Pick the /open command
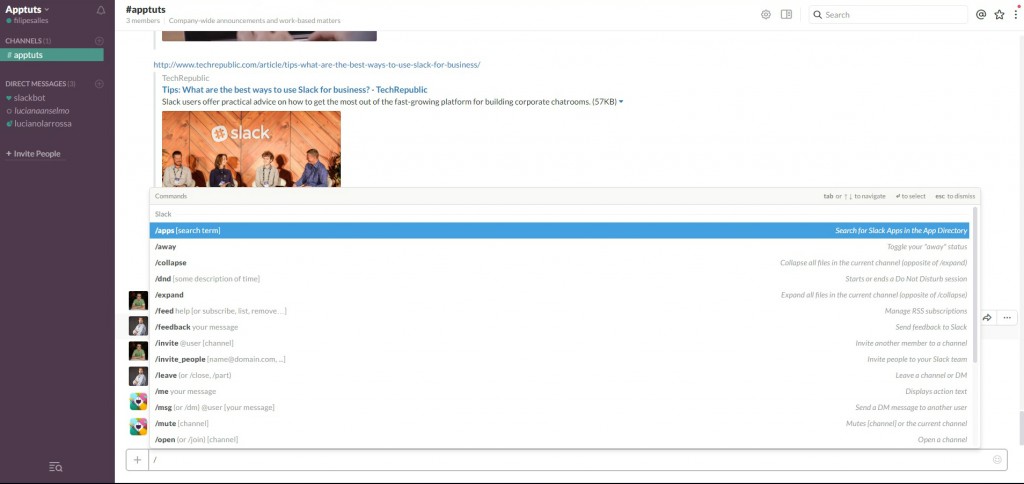The height and width of the screenshot is (484, 1024). tap(559, 440)
